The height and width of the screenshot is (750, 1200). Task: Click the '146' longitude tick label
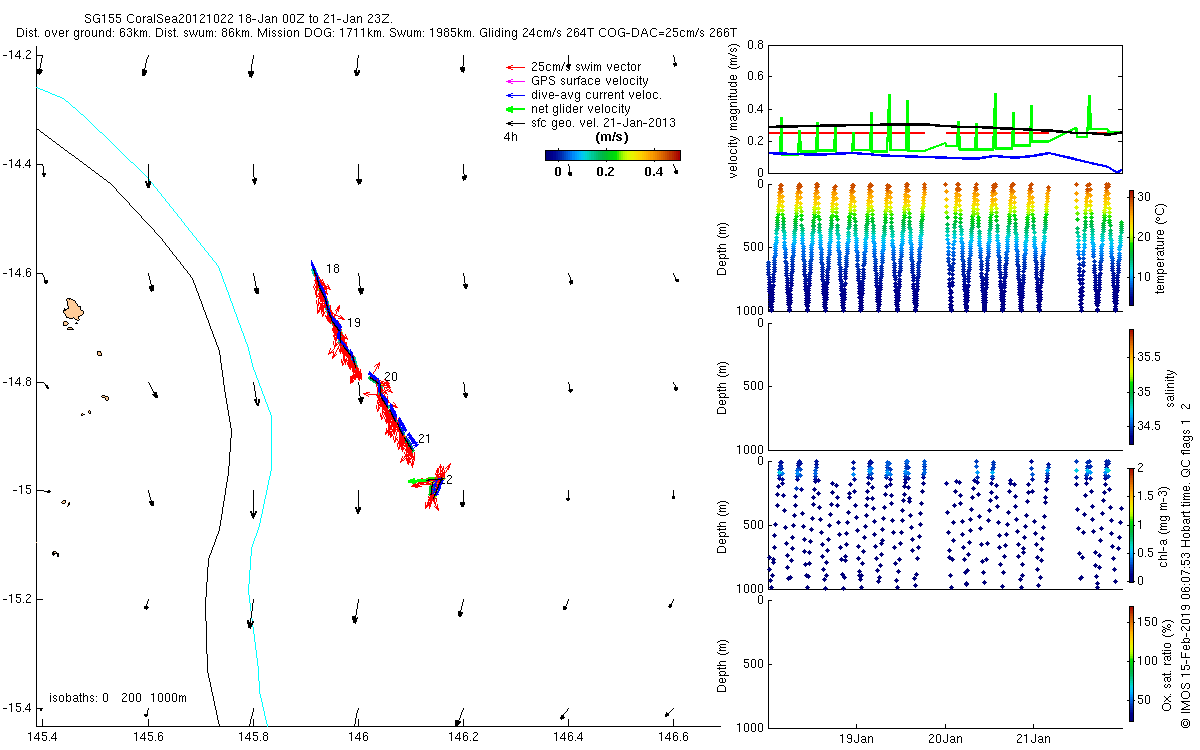(358, 737)
